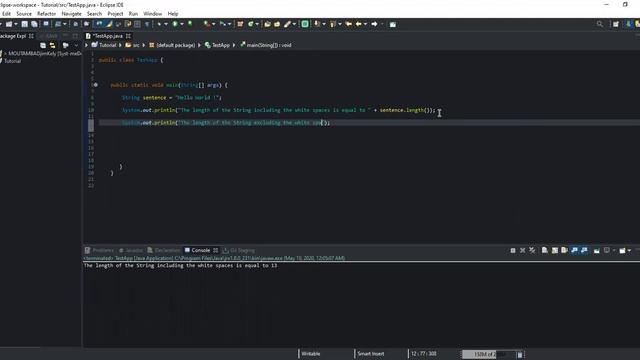Viewport: 640px width, 360px height.
Task: Select the (default package) breadcrumb item
Action: click(172, 45)
